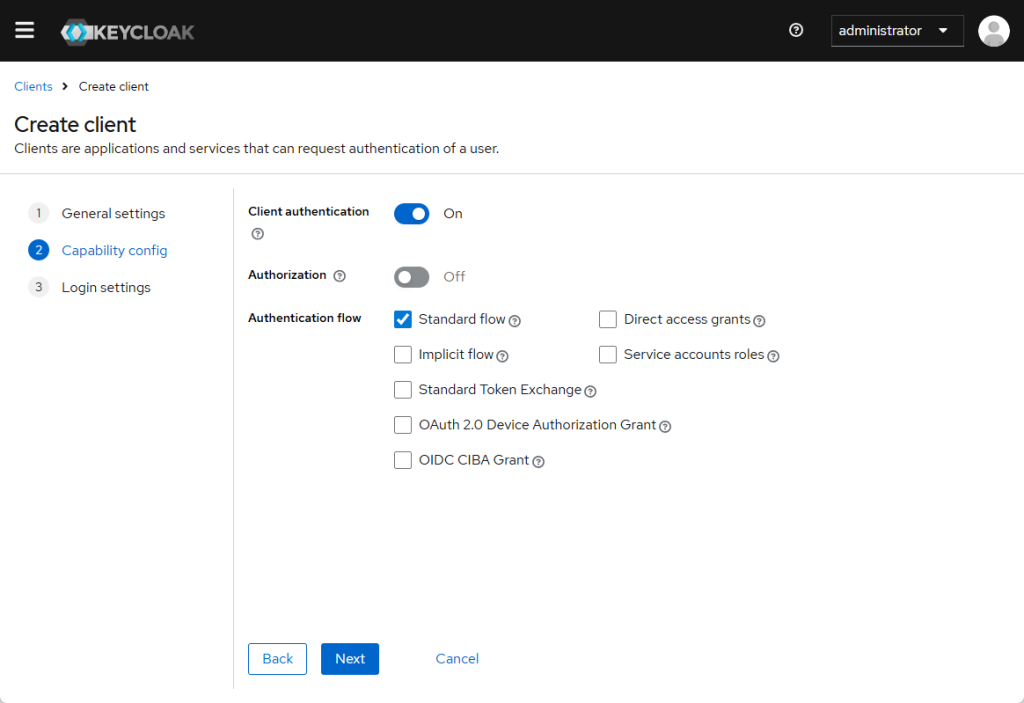1024x703 pixels.
Task: Click the client description text under heading
Action: coord(257,149)
